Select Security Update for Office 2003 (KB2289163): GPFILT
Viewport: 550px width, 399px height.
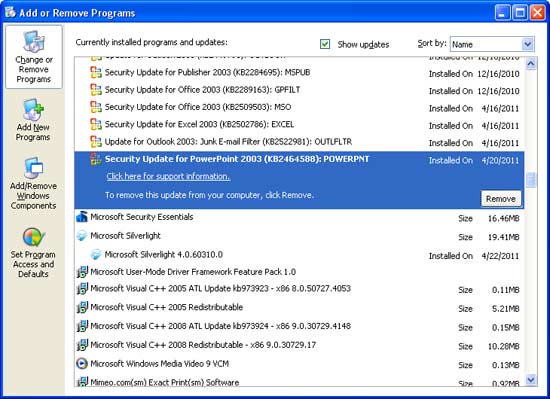[x=202, y=90]
